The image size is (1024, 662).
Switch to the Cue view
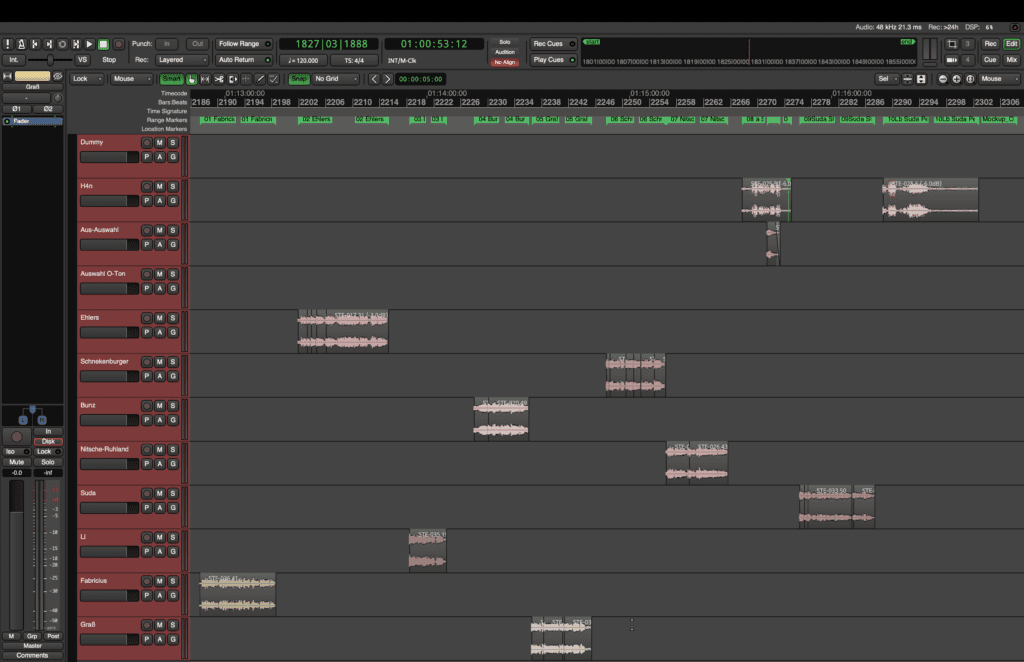coord(989,60)
